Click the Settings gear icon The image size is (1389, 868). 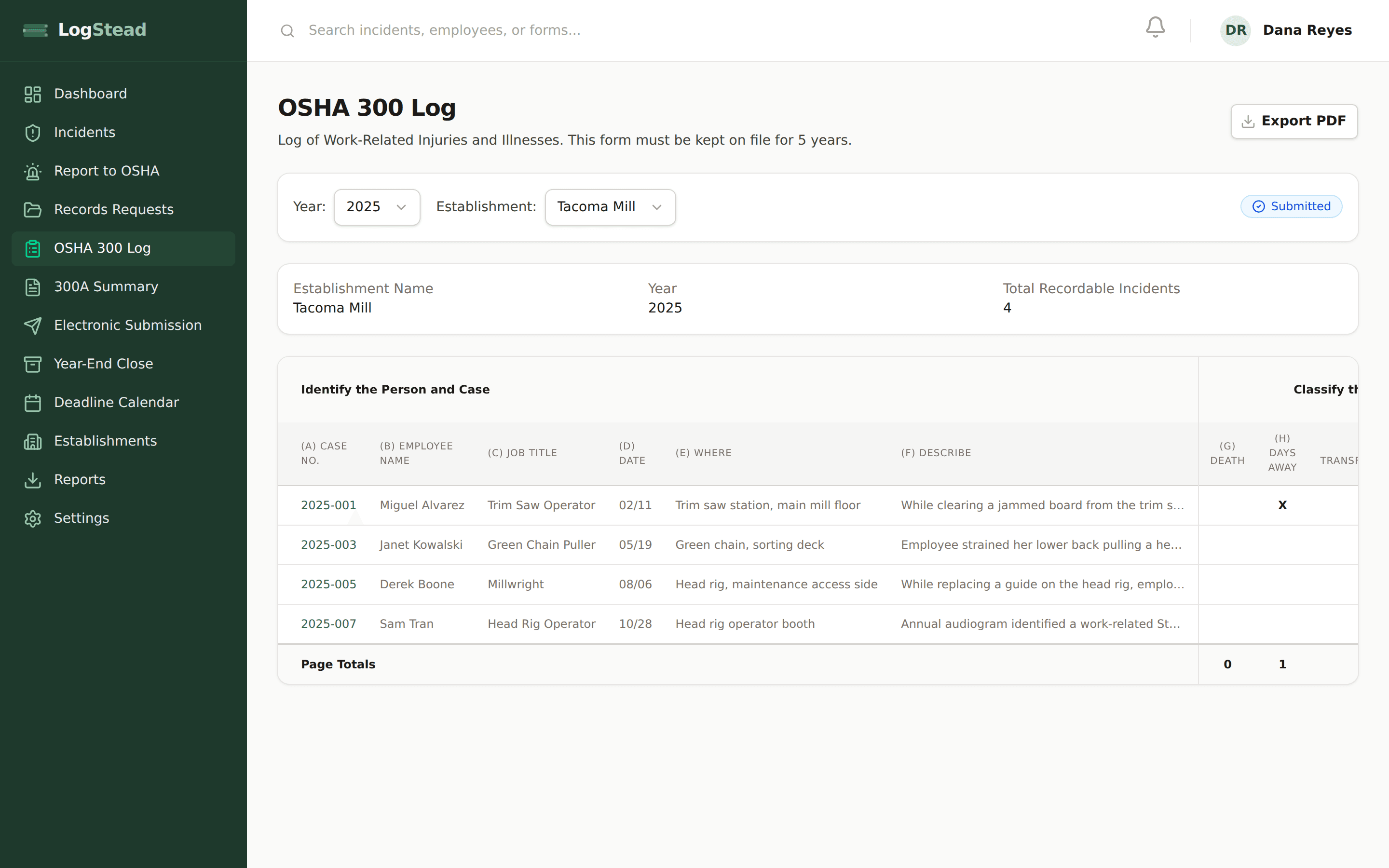point(33,518)
